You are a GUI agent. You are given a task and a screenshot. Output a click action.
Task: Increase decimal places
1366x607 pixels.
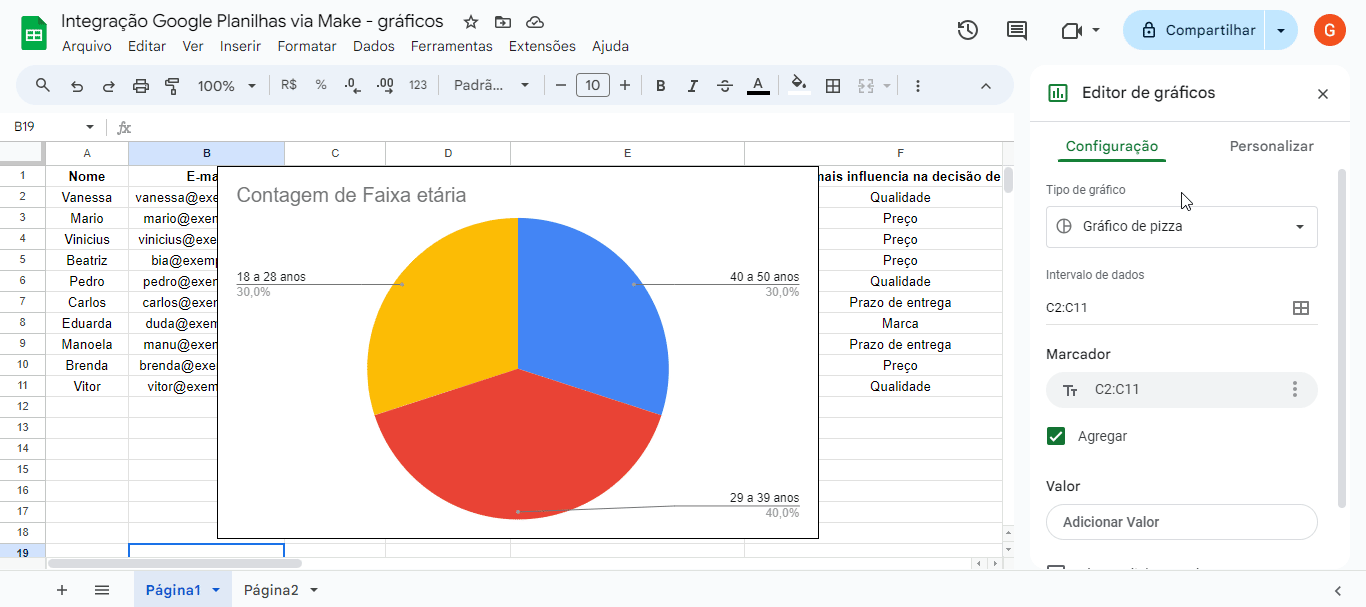[384, 85]
